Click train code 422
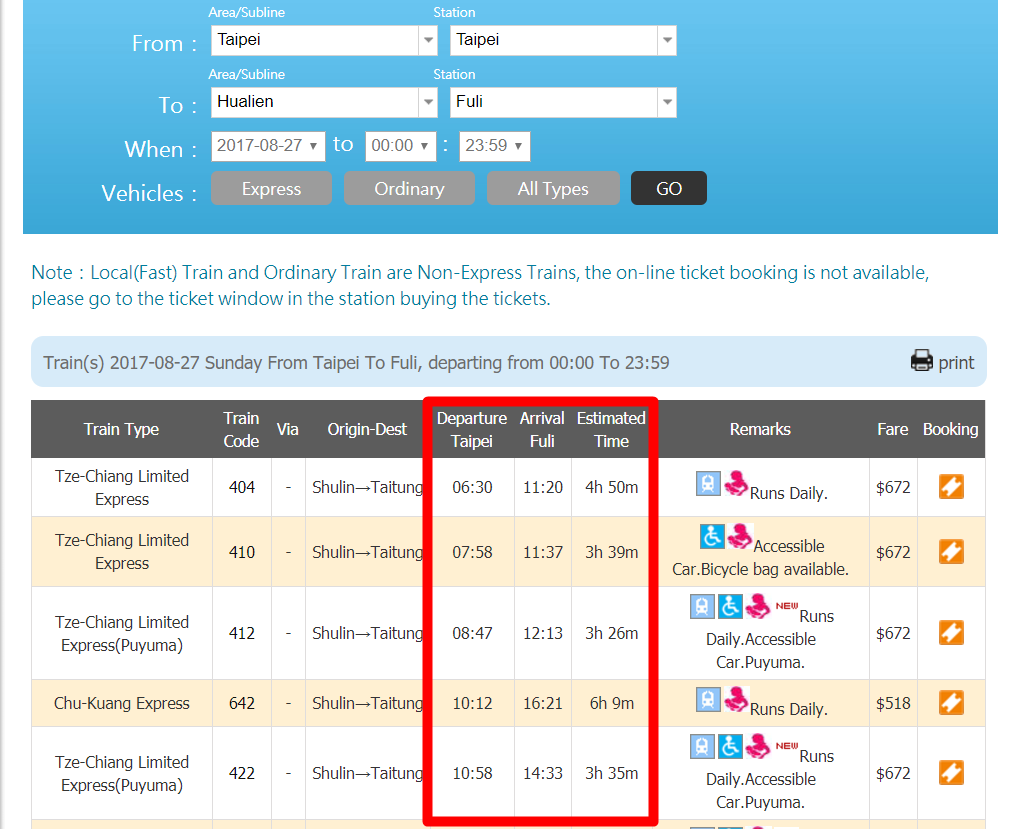1014x829 pixels. [242, 773]
